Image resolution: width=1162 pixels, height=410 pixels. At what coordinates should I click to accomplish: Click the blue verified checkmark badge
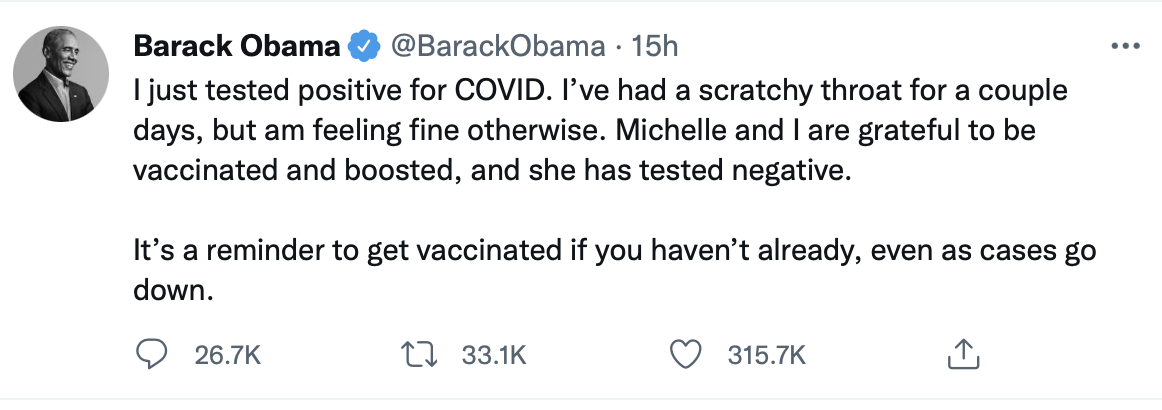364,47
